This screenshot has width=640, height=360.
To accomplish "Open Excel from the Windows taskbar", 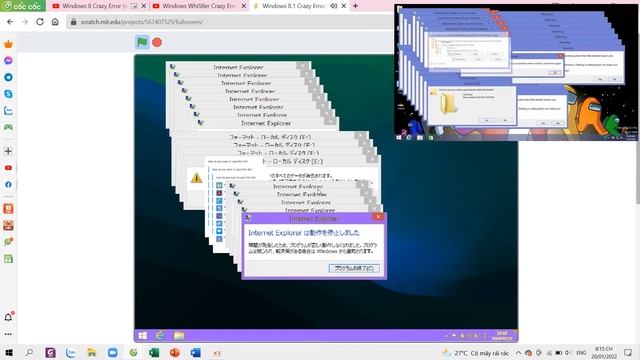I will click(154, 353).
